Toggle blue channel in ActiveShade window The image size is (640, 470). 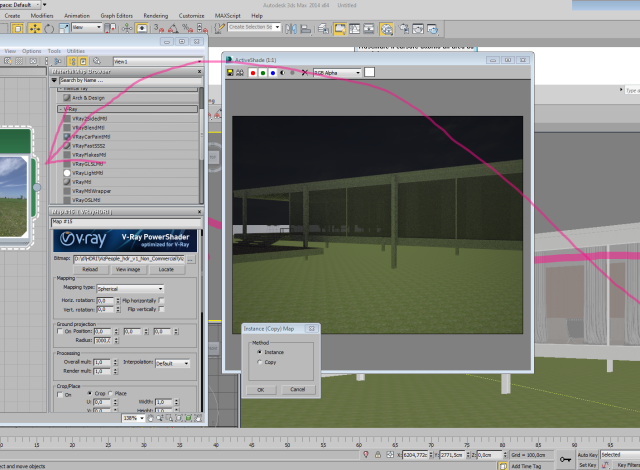273,73
